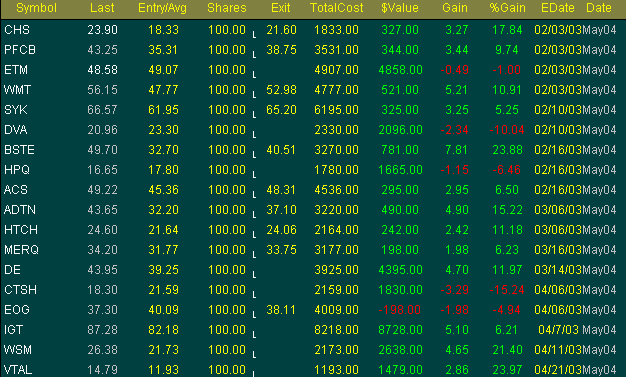Image resolution: width=626 pixels, height=377 pixels.
Task: Click HTCH percent gain 11.18
Action: pyautogui.click(x=507, y=230)
